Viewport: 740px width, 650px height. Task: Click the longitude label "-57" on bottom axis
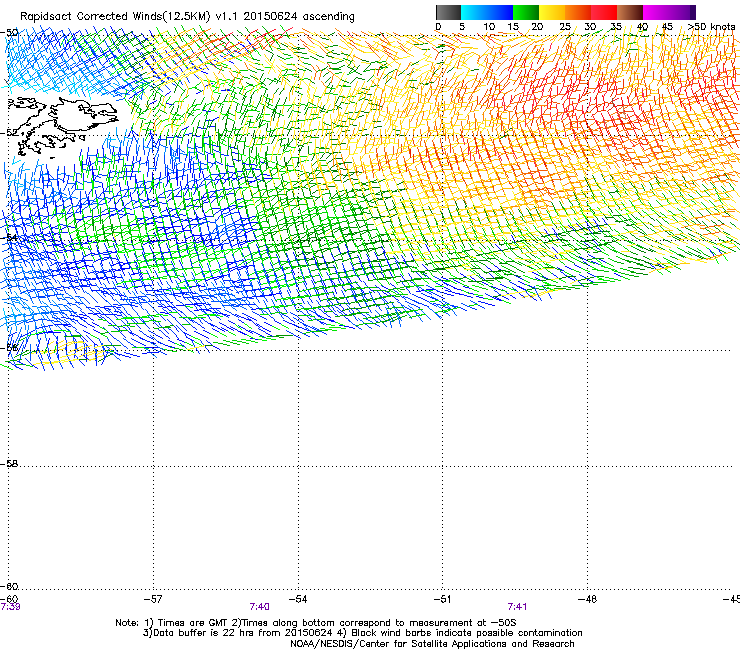click(153, 599)
